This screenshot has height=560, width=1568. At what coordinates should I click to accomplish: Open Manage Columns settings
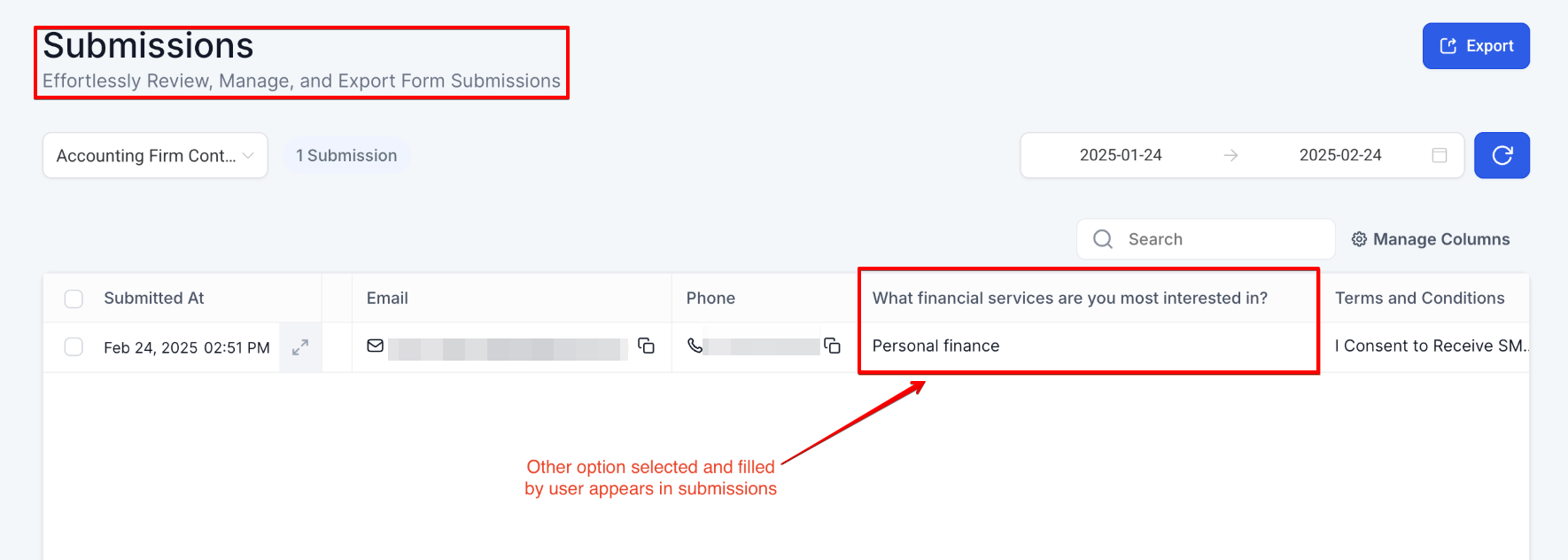[x=1431, y=239]
